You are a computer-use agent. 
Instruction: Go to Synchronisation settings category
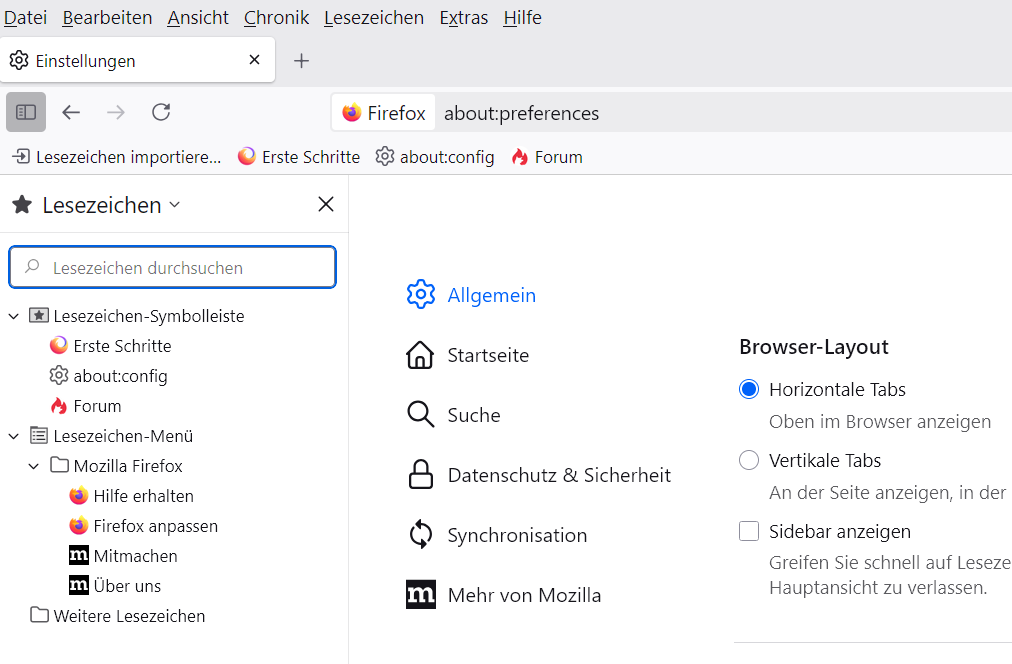[517, 535]
